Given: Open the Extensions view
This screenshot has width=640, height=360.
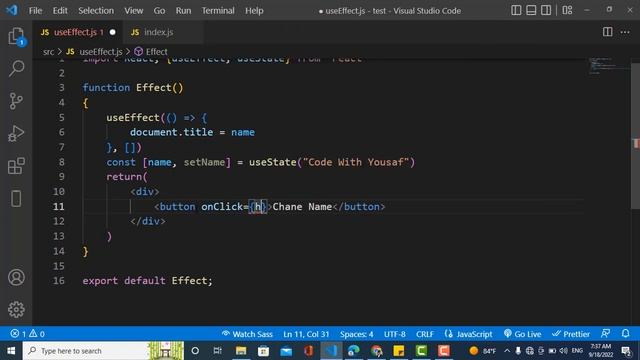Looking at the screenshot, I should click(16, 166).
